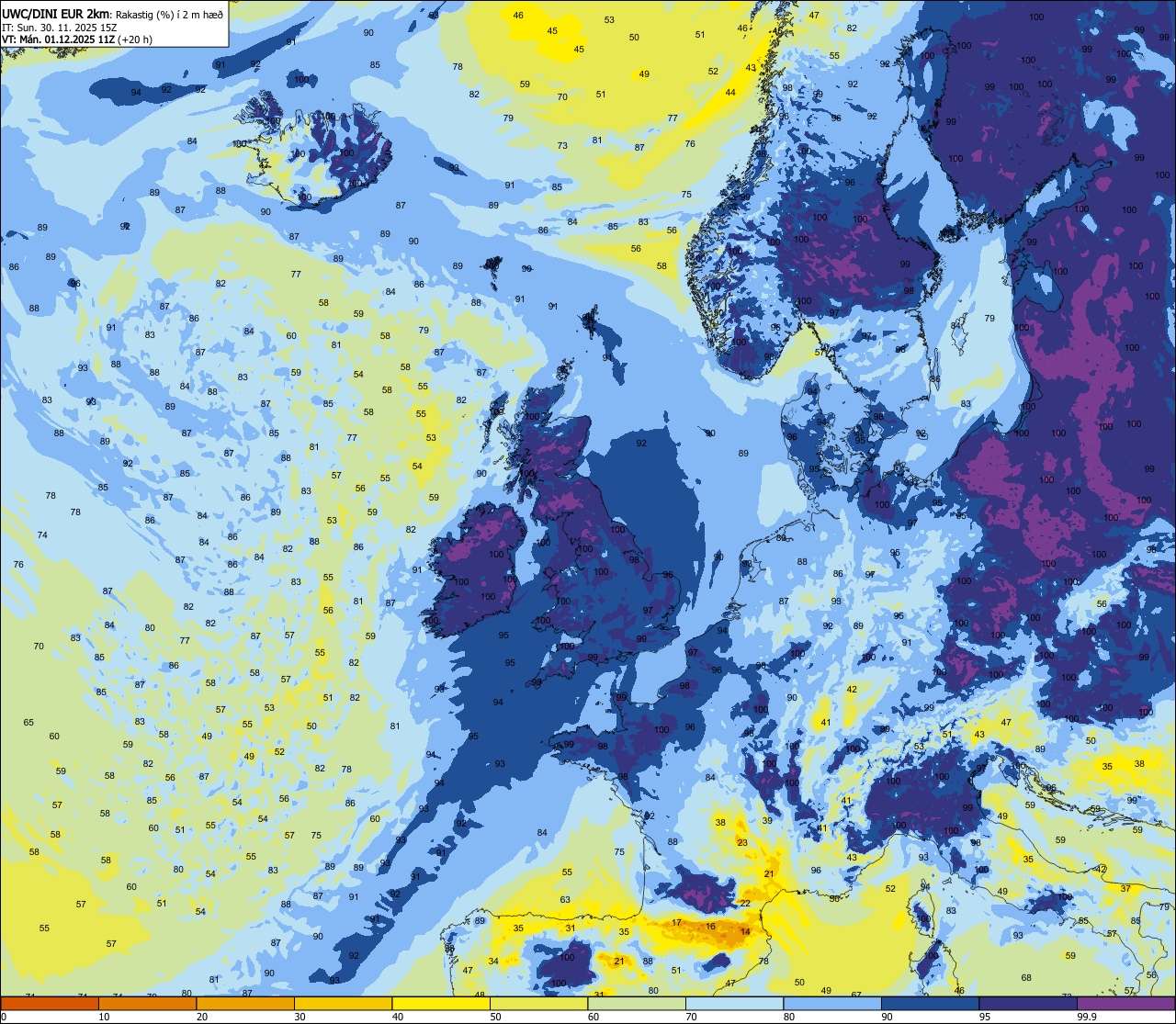
Task: Click the legend tick label 50
Action: pyautogui.click(x=495, y=1017)
